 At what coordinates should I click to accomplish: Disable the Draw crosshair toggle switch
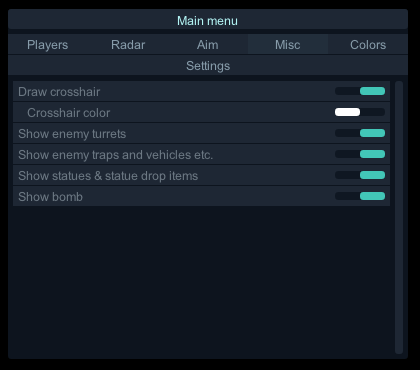tap(360, 91)
